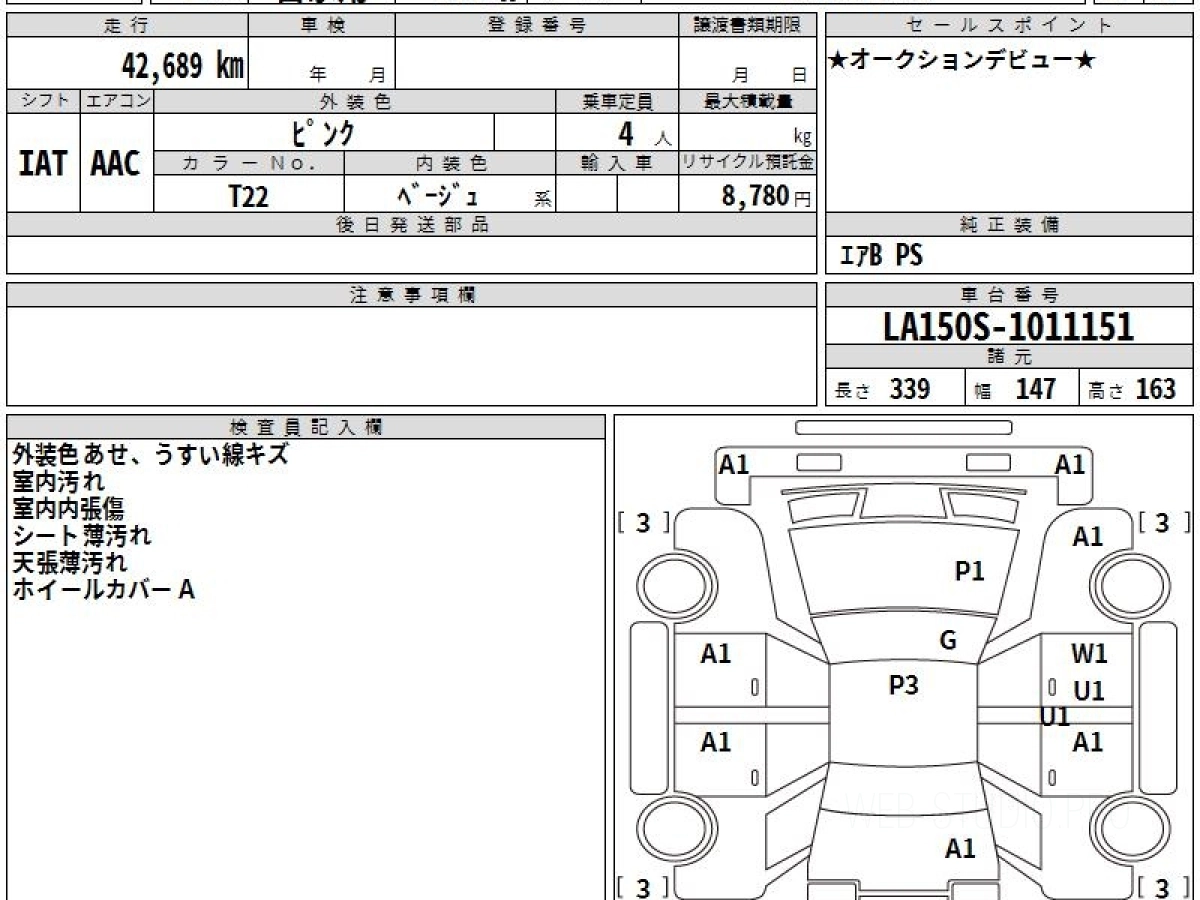
Task: Click the inspector note 室内内張傷
Action: 68,508
